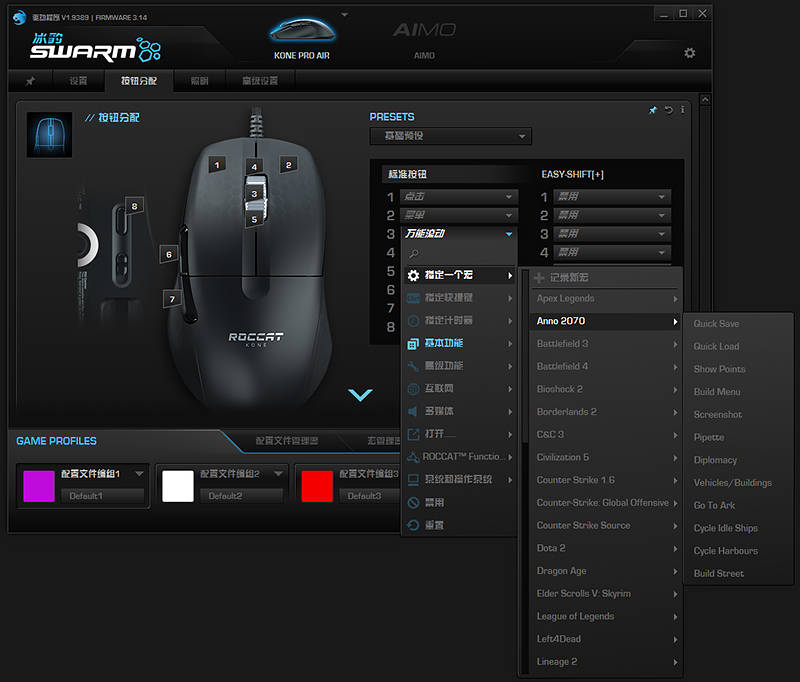Open the Battlefield 4 macro submenu
Viewport: 800px width, 682px height.
[x=605, y=366]
